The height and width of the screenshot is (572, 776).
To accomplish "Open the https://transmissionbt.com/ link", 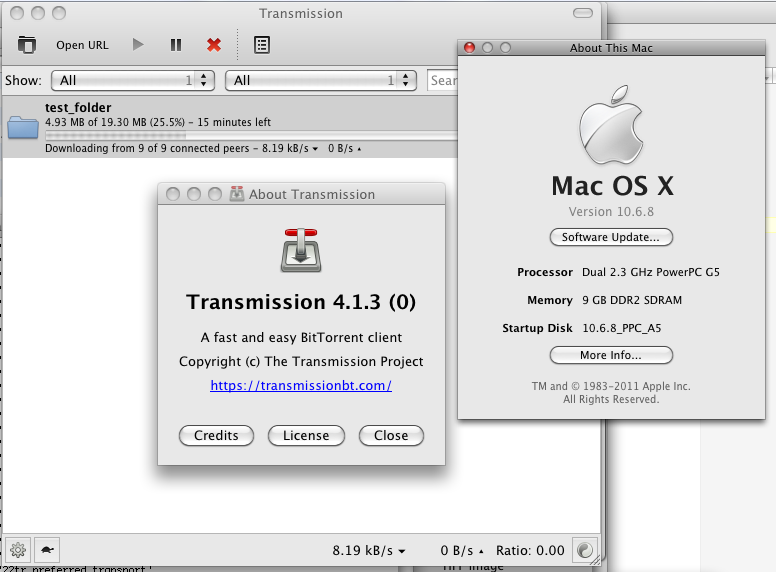I will tap(301, 385).
